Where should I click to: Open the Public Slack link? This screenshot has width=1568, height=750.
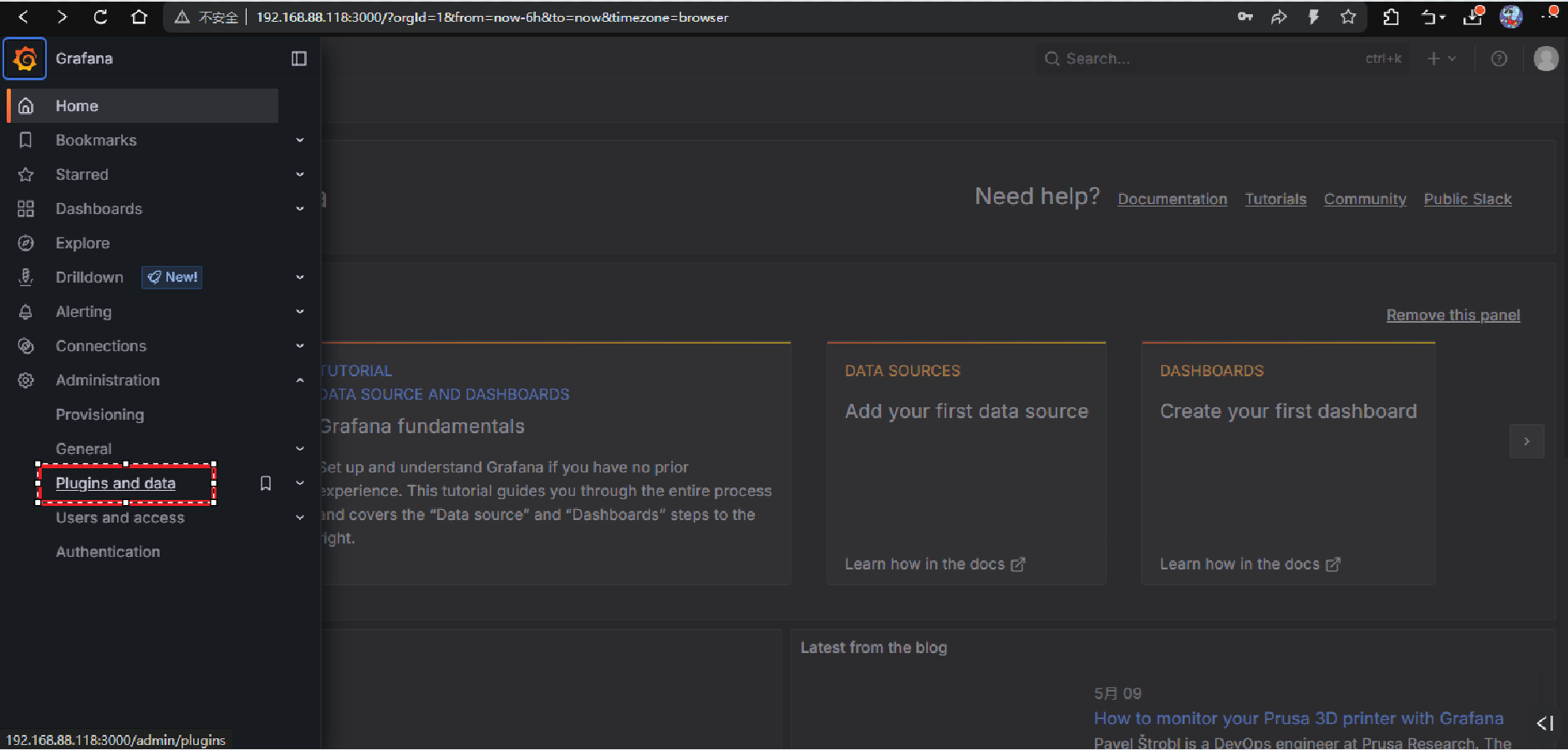(x=1468, y=199)
